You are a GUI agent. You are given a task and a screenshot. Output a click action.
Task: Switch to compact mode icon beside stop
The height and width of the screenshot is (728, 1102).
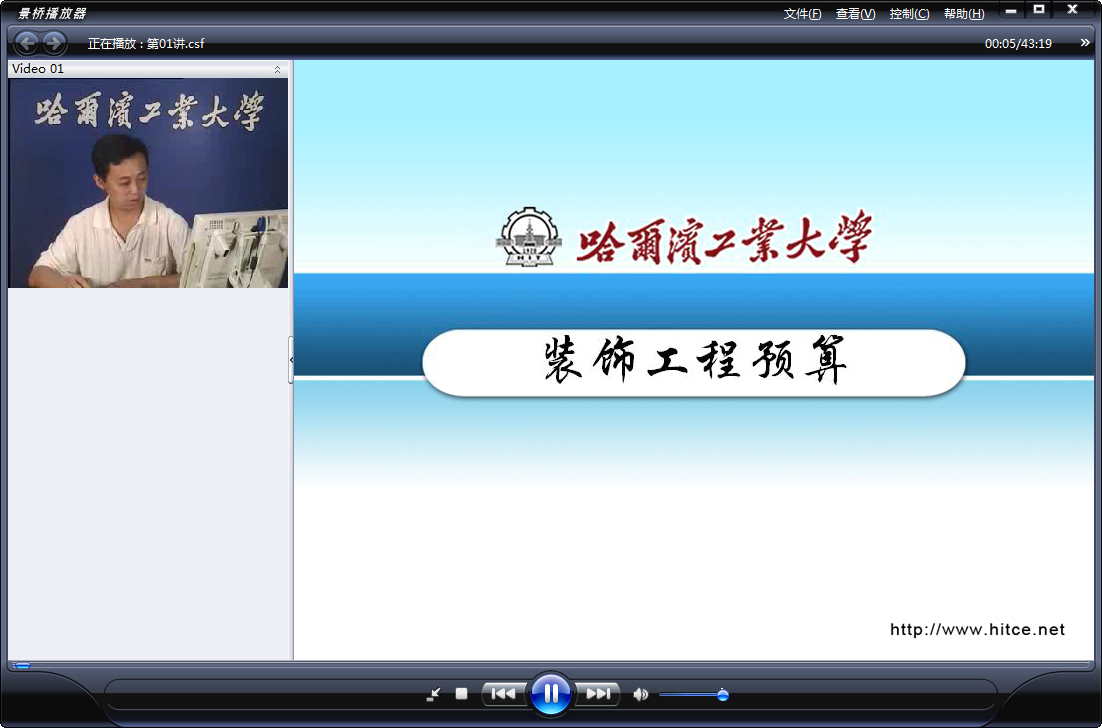click(434, 694)
